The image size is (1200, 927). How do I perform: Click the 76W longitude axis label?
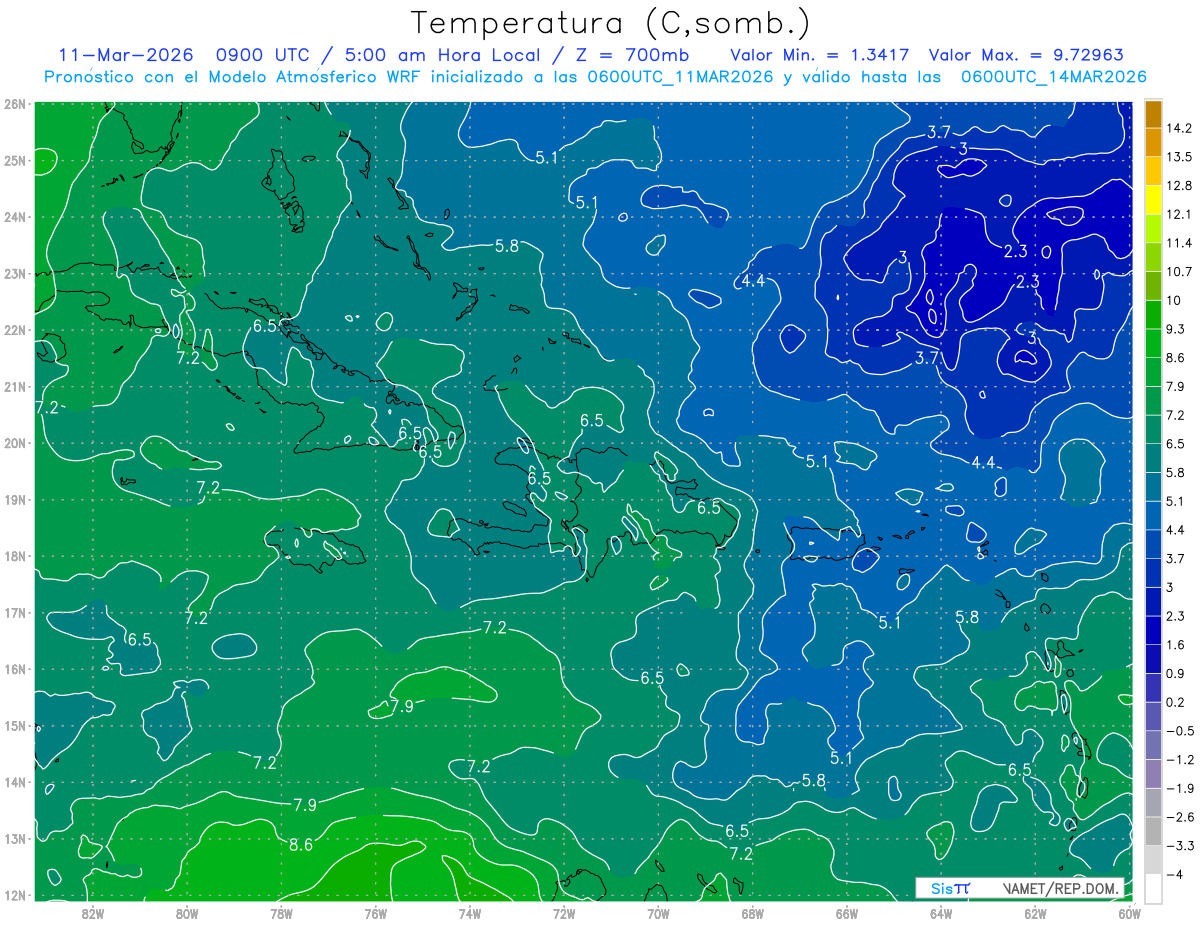pos(375,913)
